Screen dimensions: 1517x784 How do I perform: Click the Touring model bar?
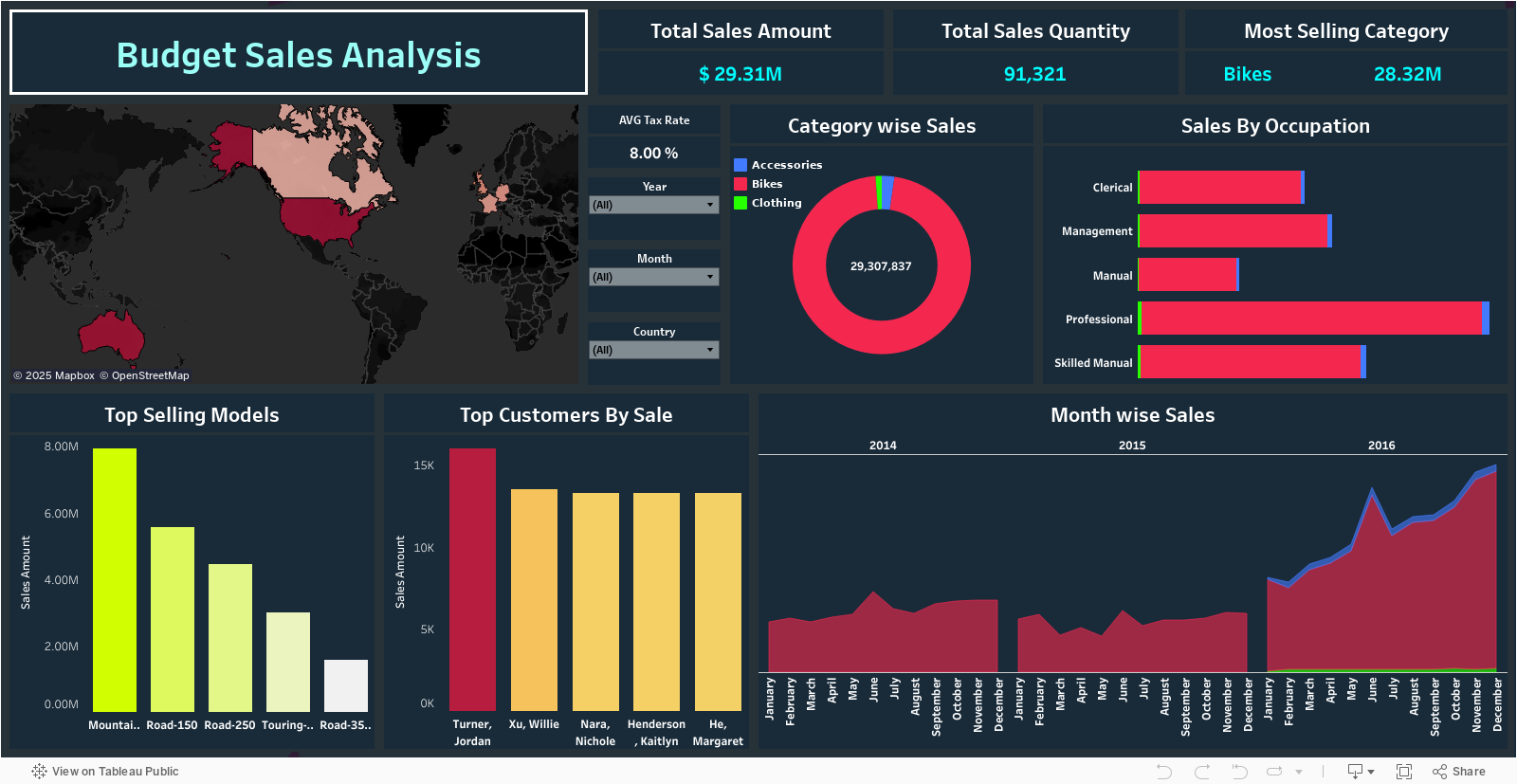(288, 662)
